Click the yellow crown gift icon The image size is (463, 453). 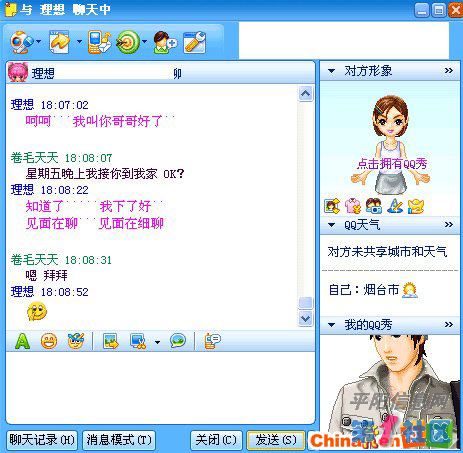(416, 206)
